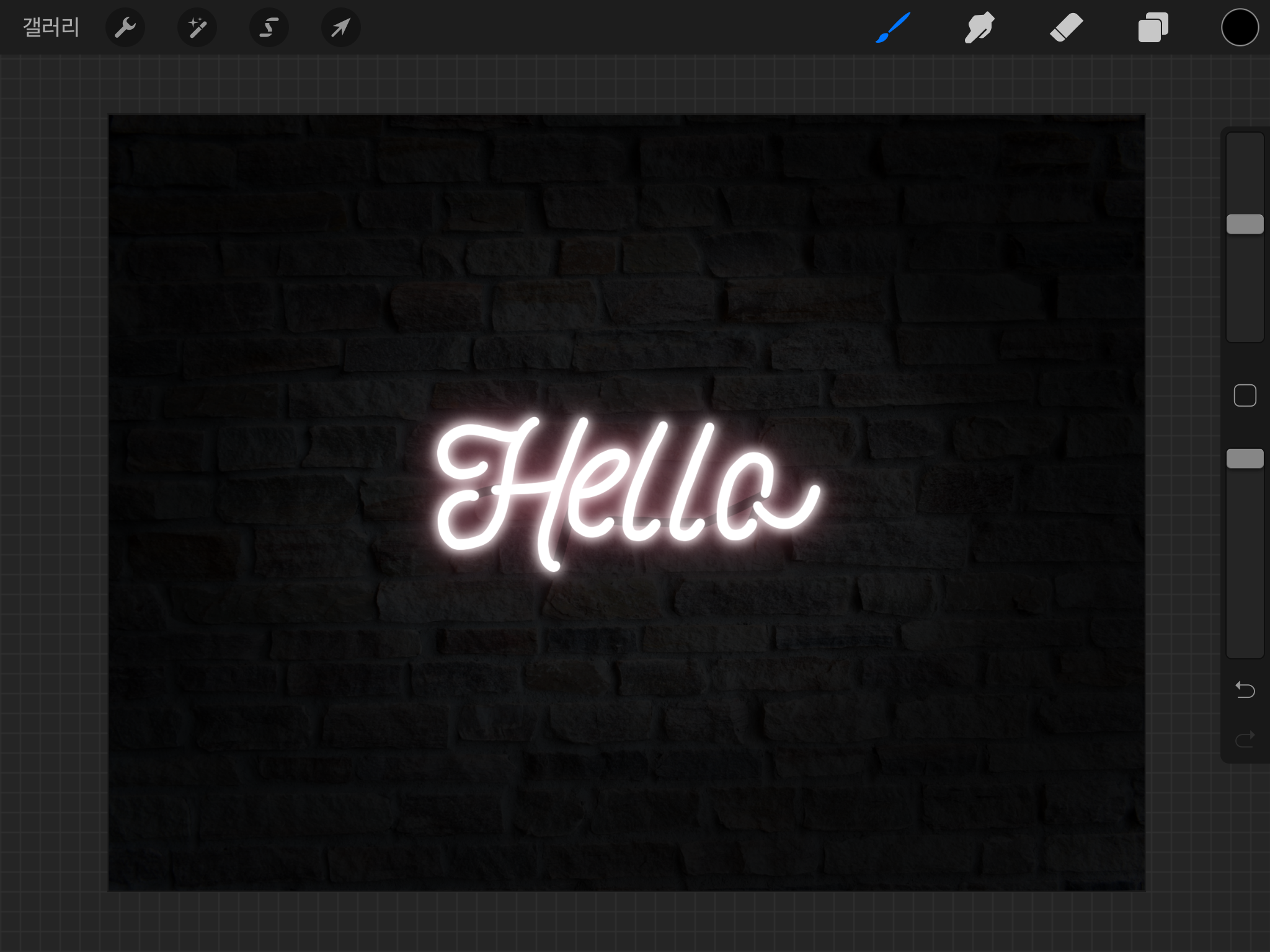Select the blue Brush tool
Screen dimensions: 1270x952
893,27
